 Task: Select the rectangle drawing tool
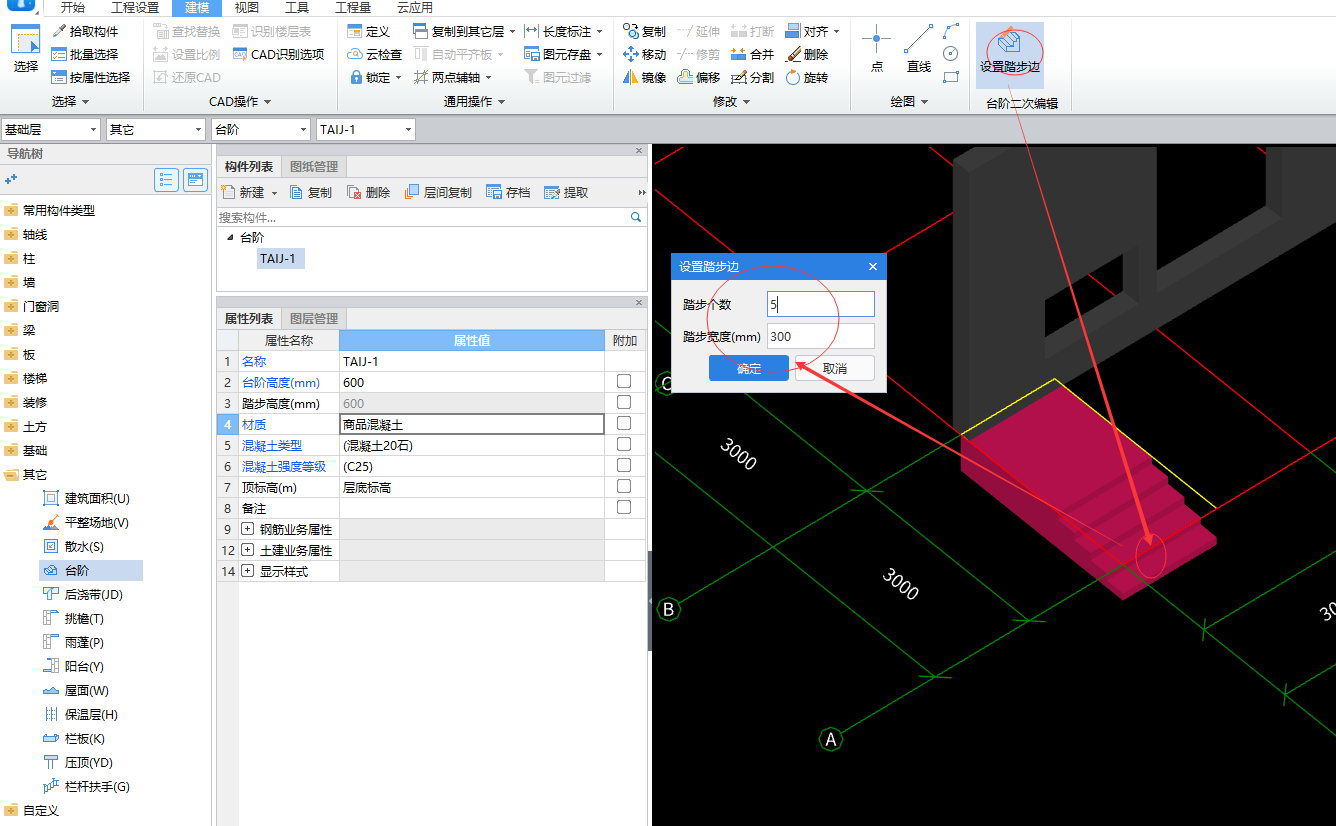[951, 76]
